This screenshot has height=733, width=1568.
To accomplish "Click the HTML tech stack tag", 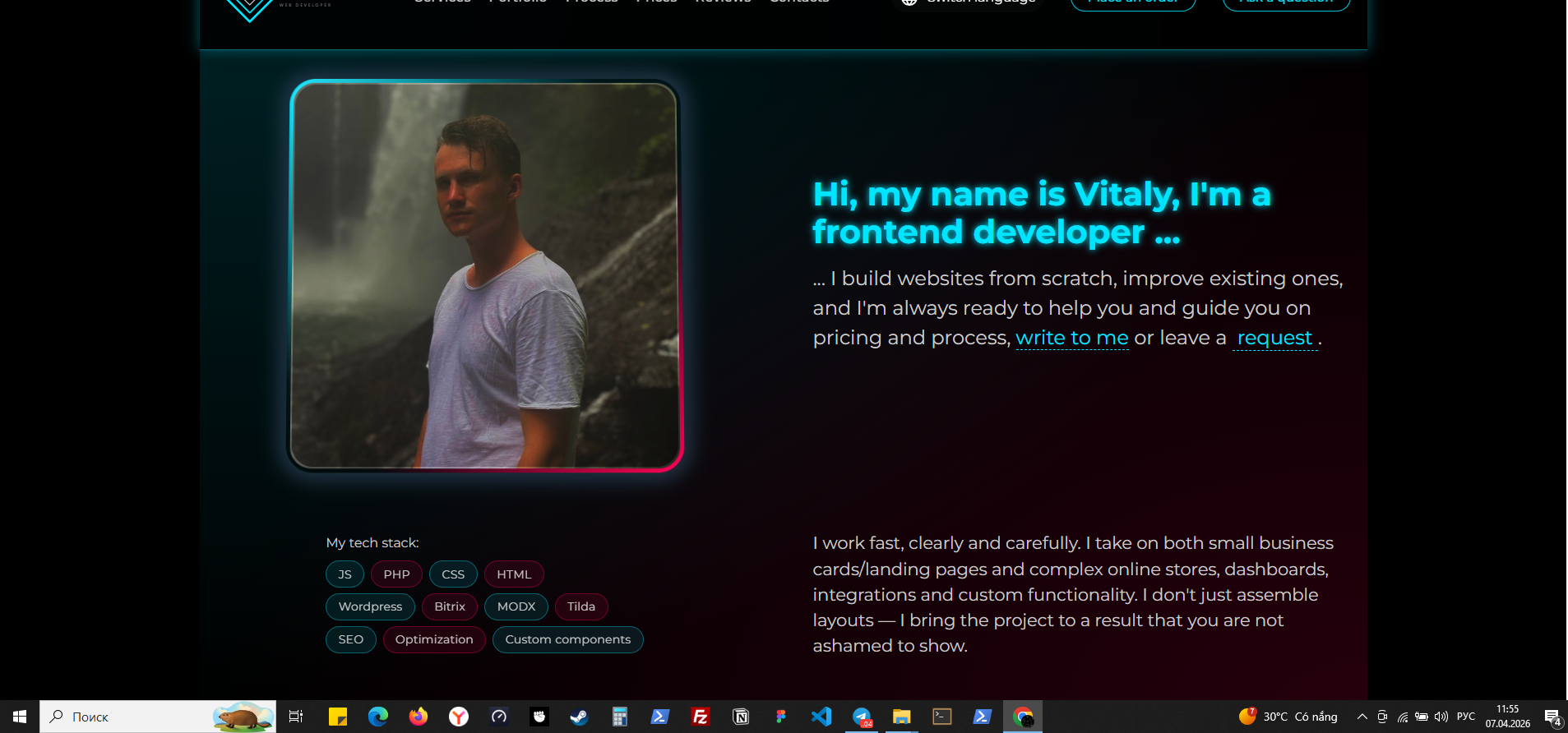I will 514,574.
